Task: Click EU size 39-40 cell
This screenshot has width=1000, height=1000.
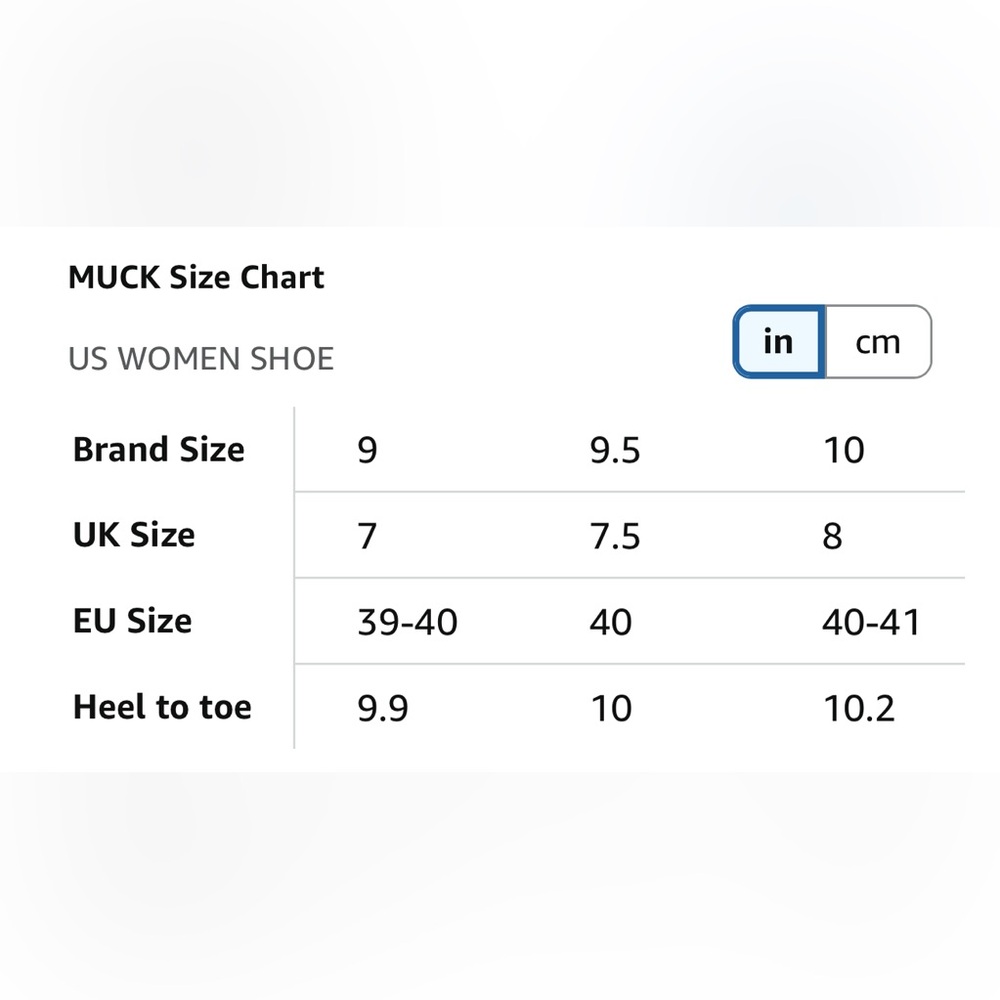Action: click(x=408, y=622)
